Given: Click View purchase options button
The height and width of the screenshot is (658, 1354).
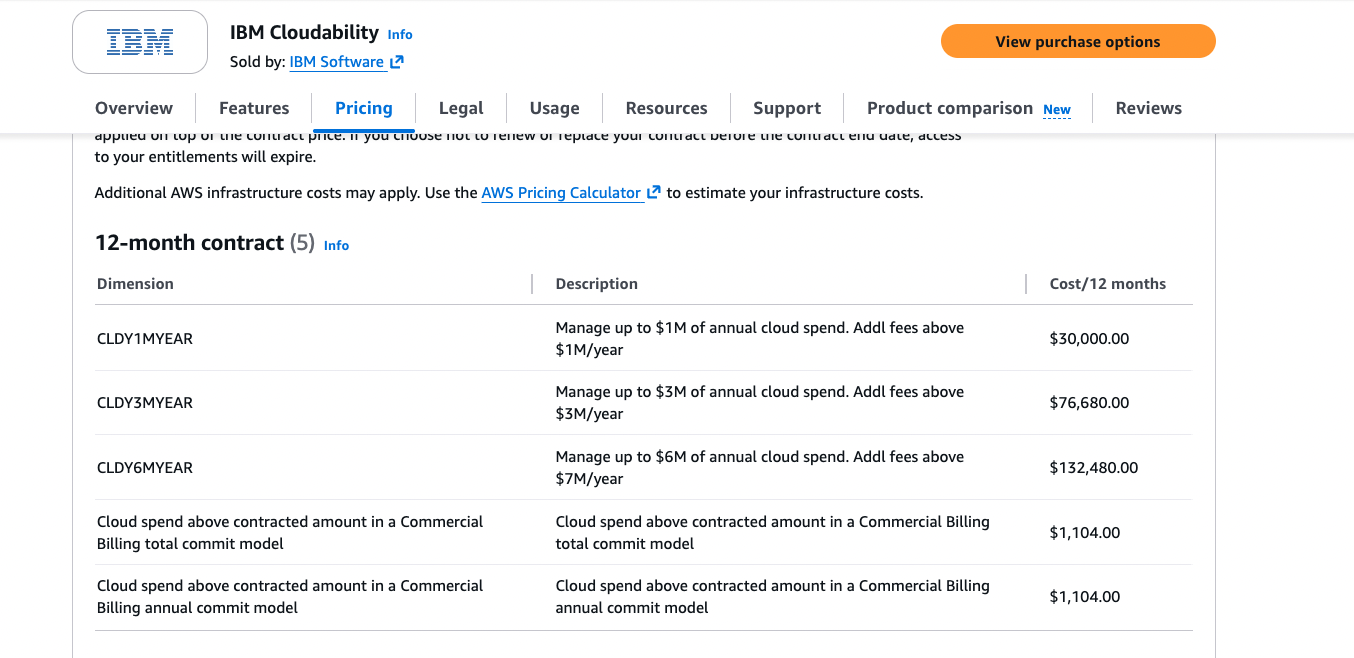Looking at the screenshot, I should coord(1078,41).
